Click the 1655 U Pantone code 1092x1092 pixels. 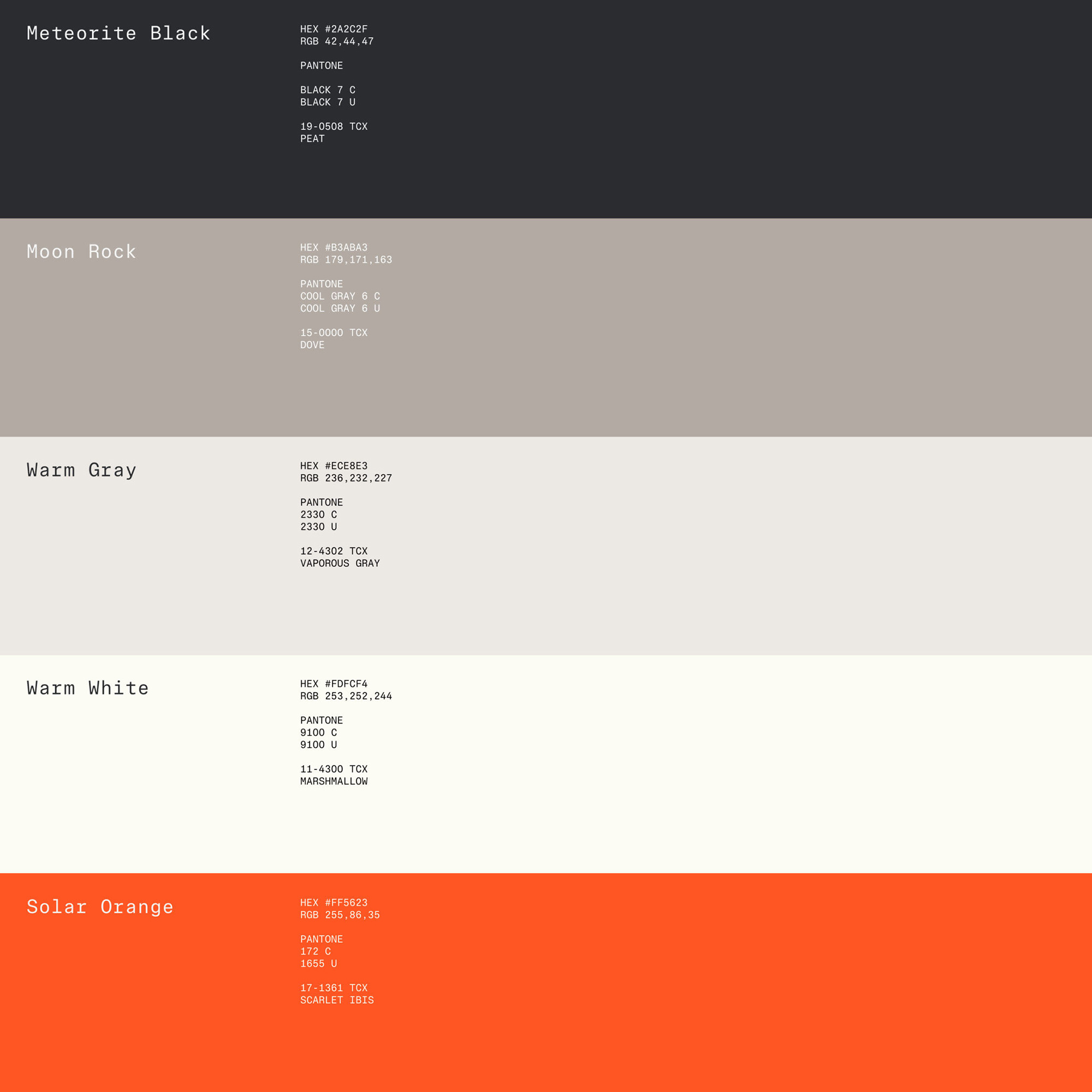(x=318, y=964)
